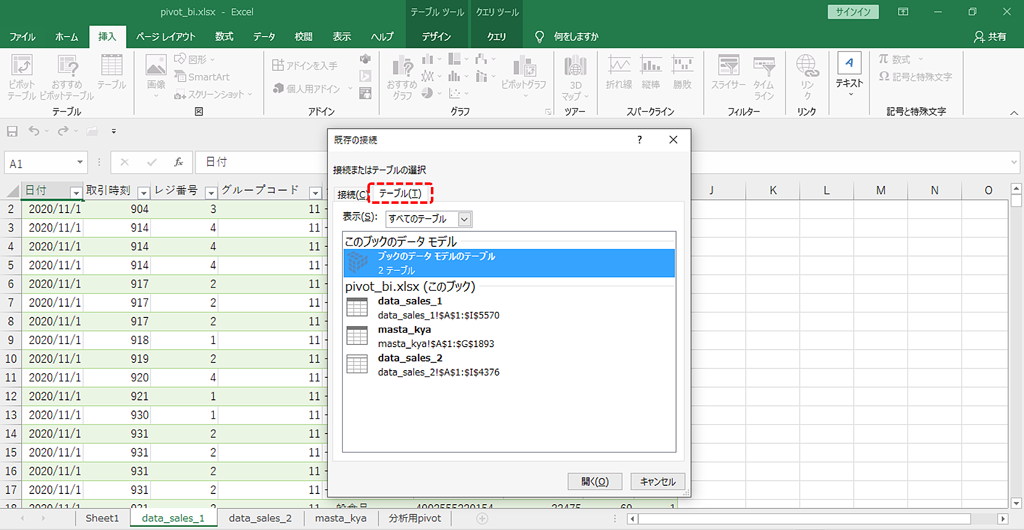1024x530 pixels.
Task: Click the Table insert icon
Action: 112,72
